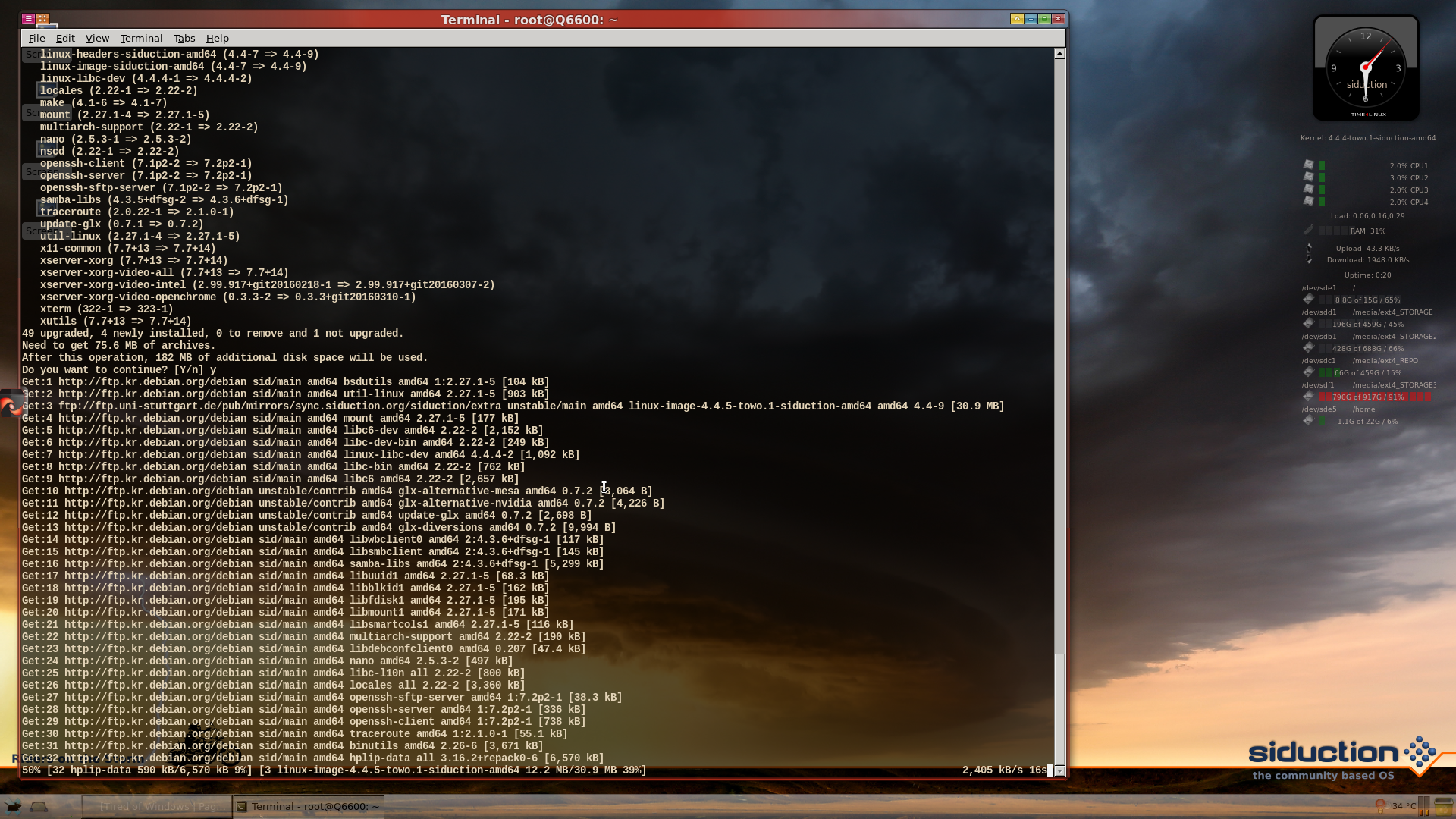Switch to the 'Tired of Windows' taskbar window
1456x819 pixels.
point(157,806)
